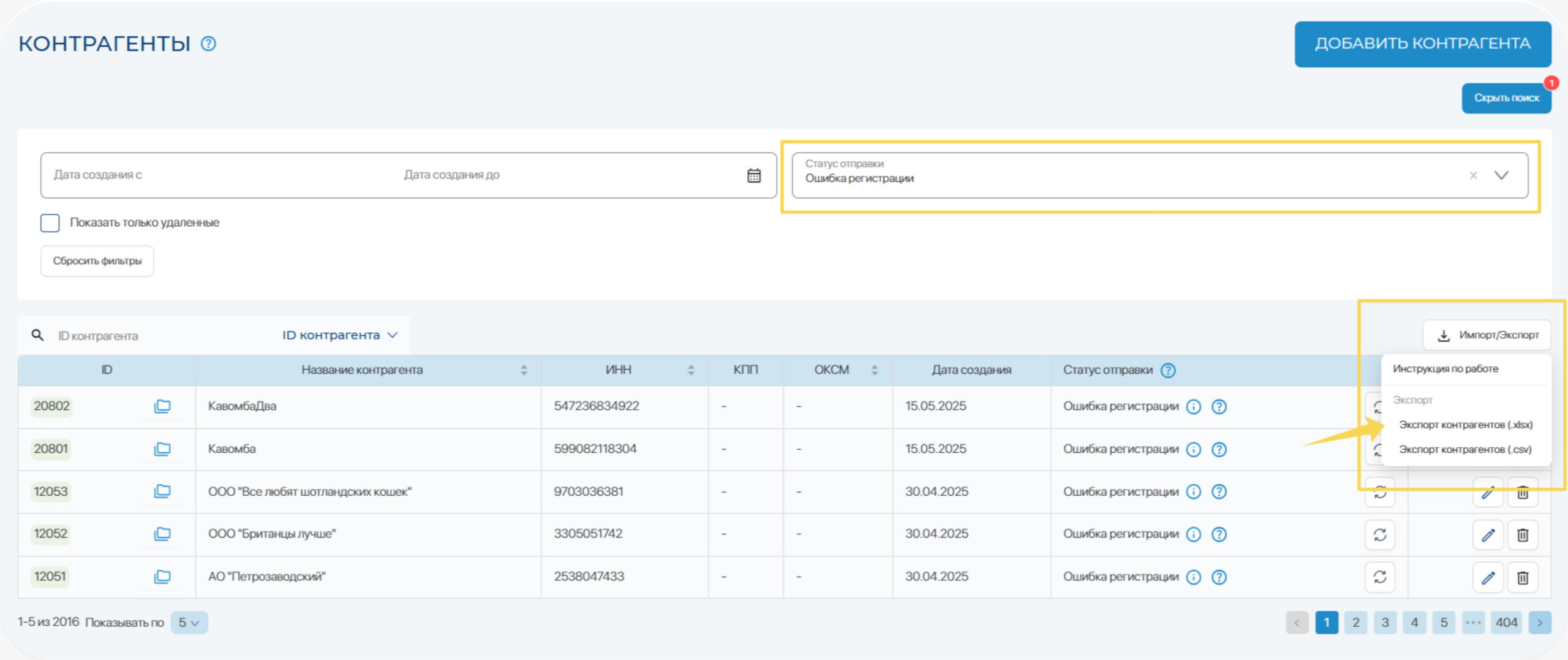Sort by Название контрагента column
The height and width of the screenshot is (660, 1568).
[x=524, y=370]
